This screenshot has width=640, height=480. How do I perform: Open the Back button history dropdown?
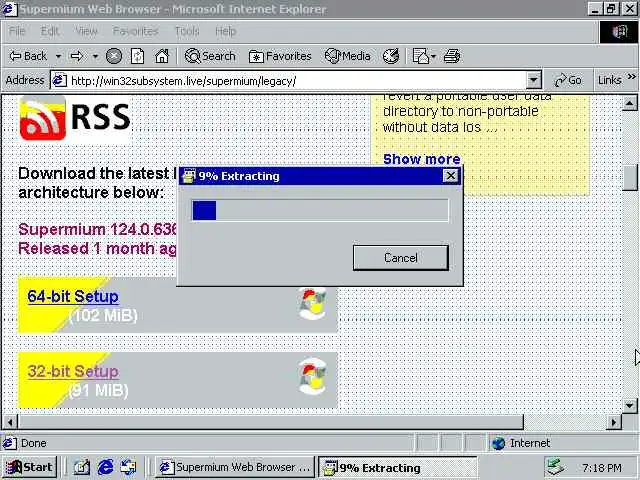pos(58,56)
